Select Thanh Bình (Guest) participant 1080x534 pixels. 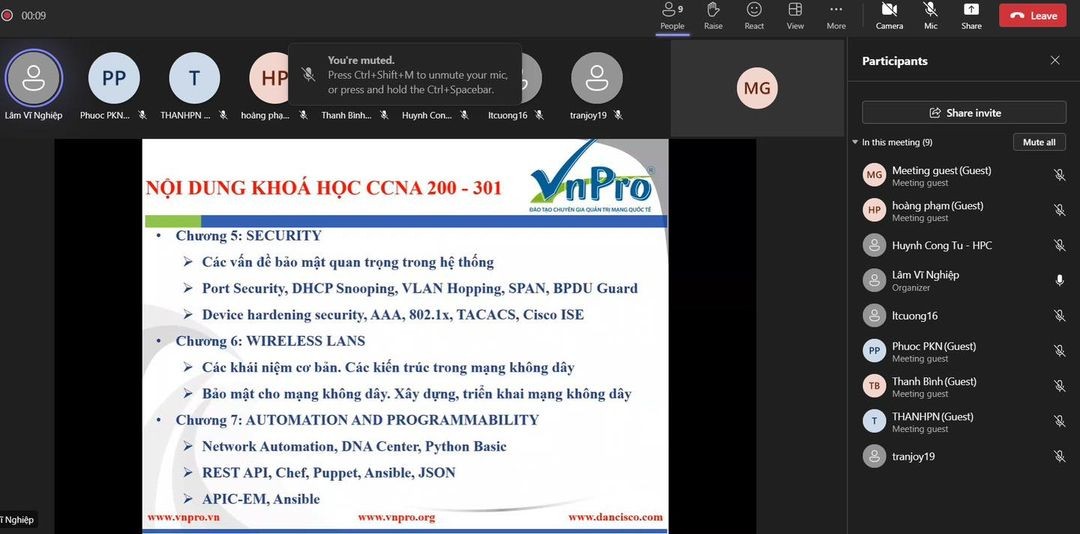964,386
